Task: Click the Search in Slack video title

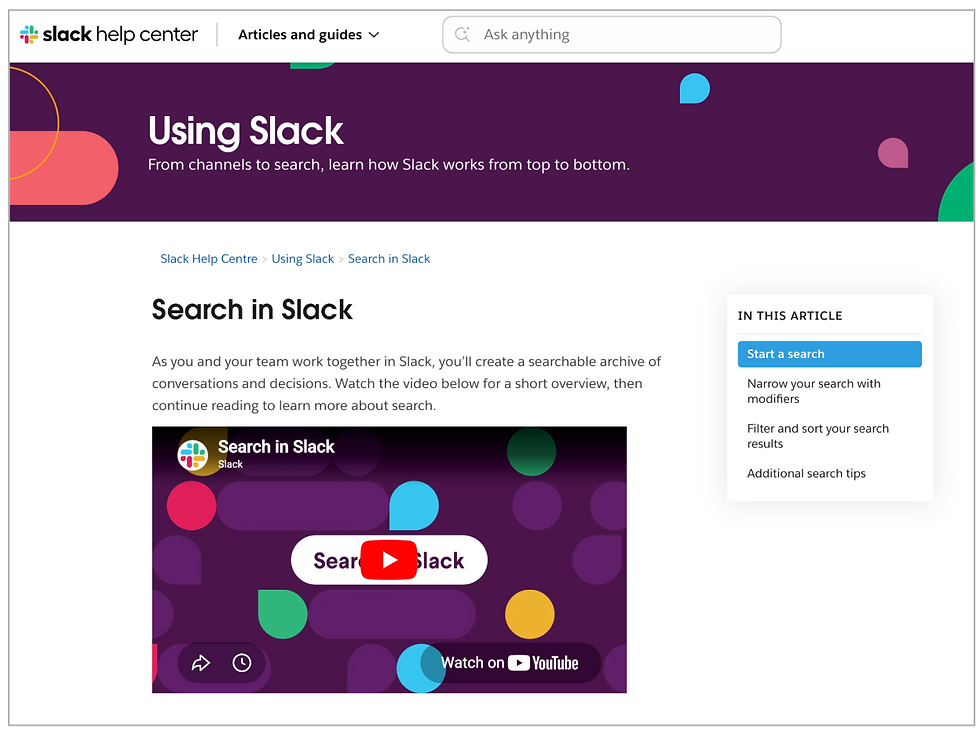Action: (x=276, y=446)
